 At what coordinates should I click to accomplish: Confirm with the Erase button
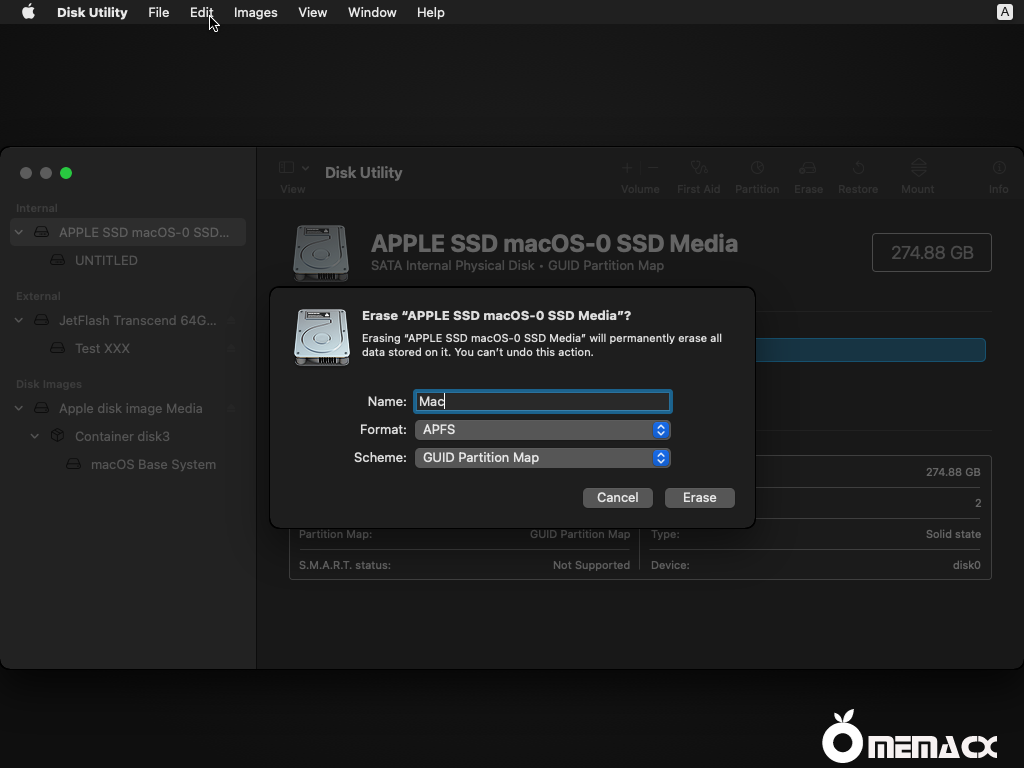point(699,498)
